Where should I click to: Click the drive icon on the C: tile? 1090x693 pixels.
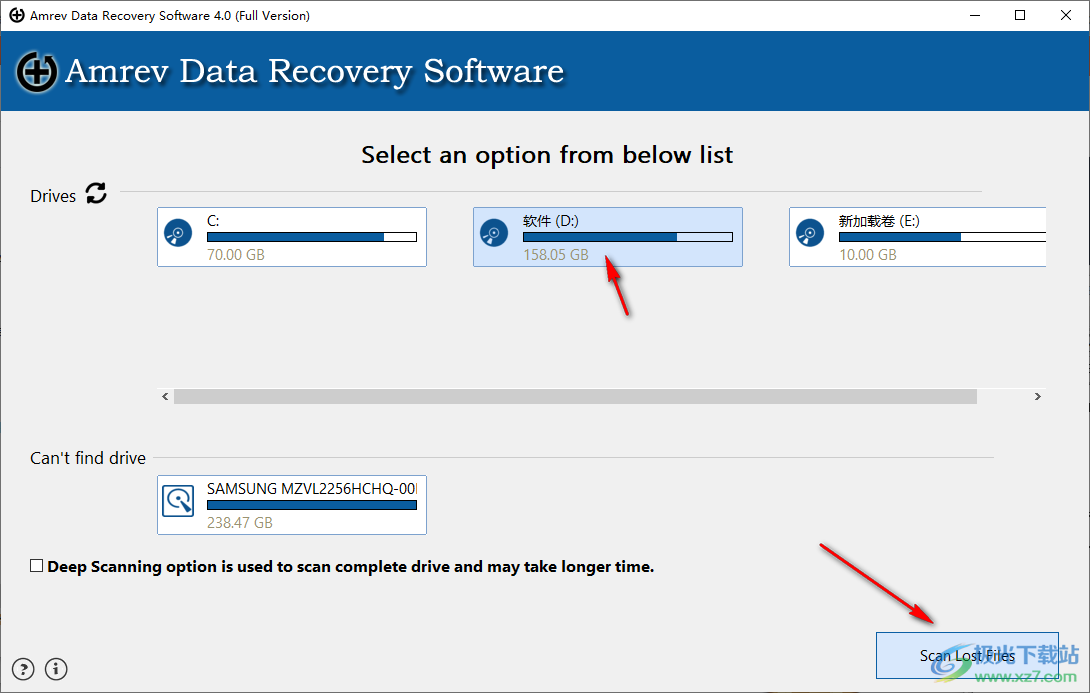(179, 232)
